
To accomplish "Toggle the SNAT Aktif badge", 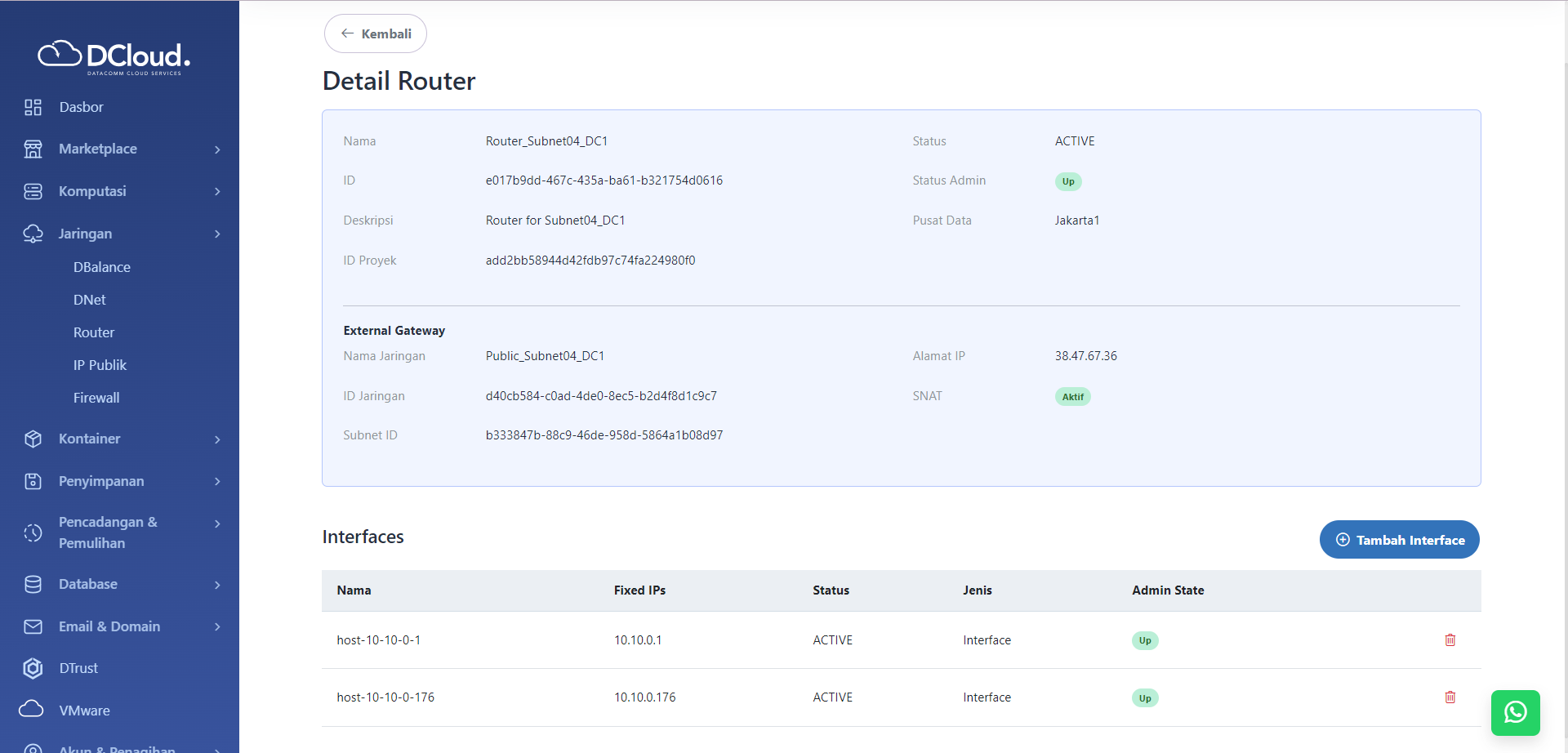I will (1072, 396).
